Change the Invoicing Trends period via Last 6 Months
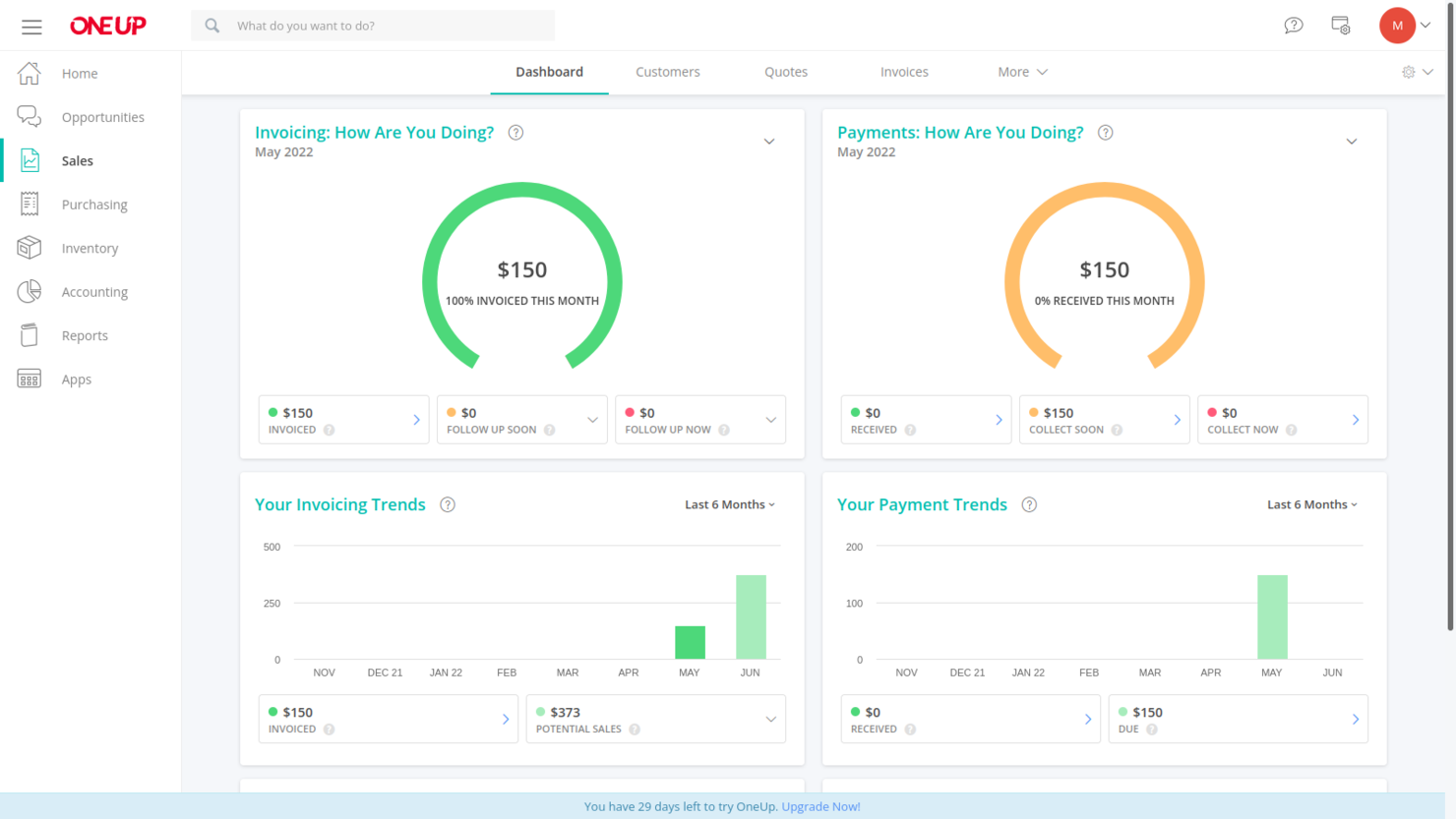 [728, 504]
